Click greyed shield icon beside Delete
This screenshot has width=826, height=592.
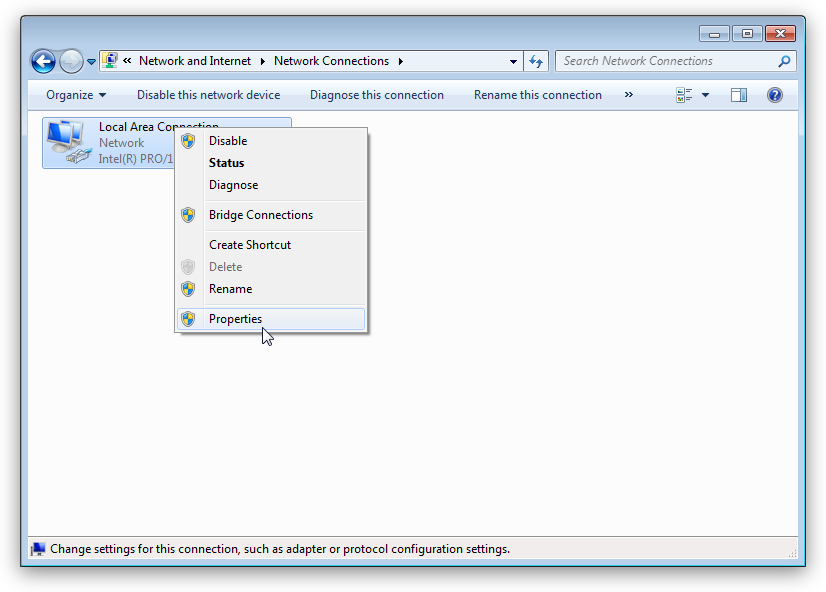point(188,267)
